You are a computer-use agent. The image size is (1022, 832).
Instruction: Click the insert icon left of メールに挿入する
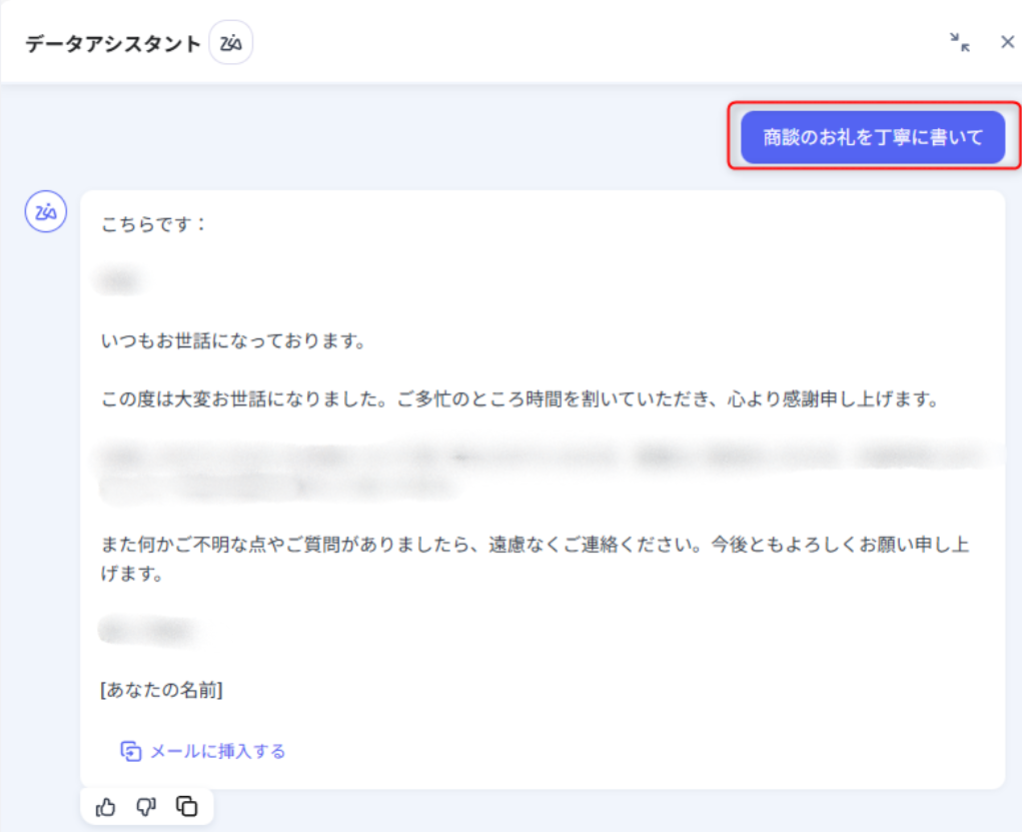[x=130, y=751]
